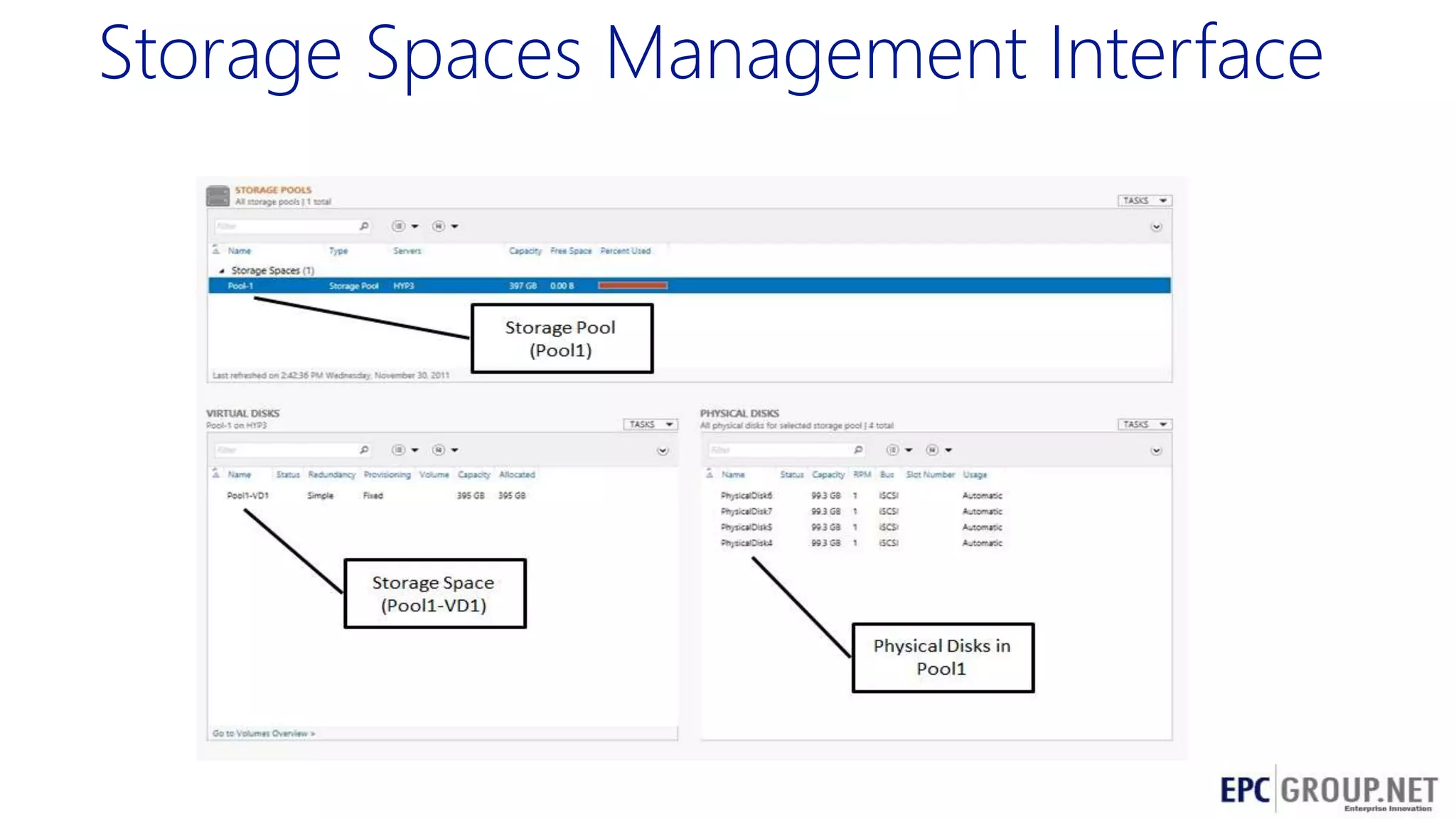Click search magnifier in Storage Pools filter
Screen dimensions: 1456x819
pos(364,226)
